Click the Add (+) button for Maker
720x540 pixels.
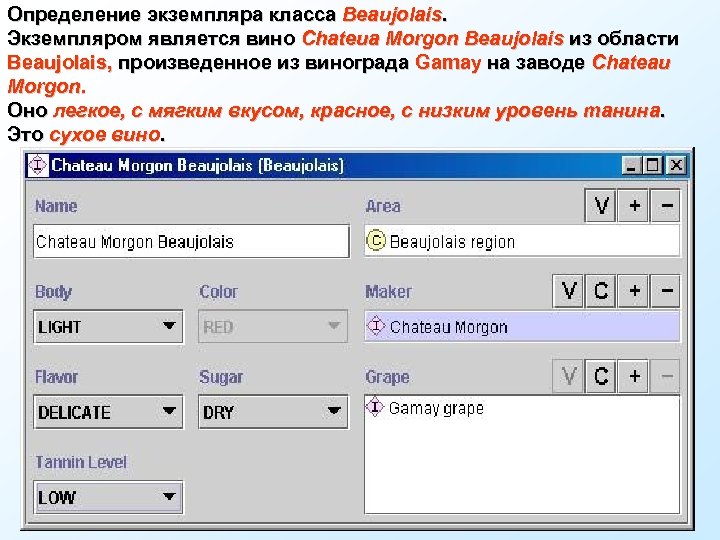634,291
